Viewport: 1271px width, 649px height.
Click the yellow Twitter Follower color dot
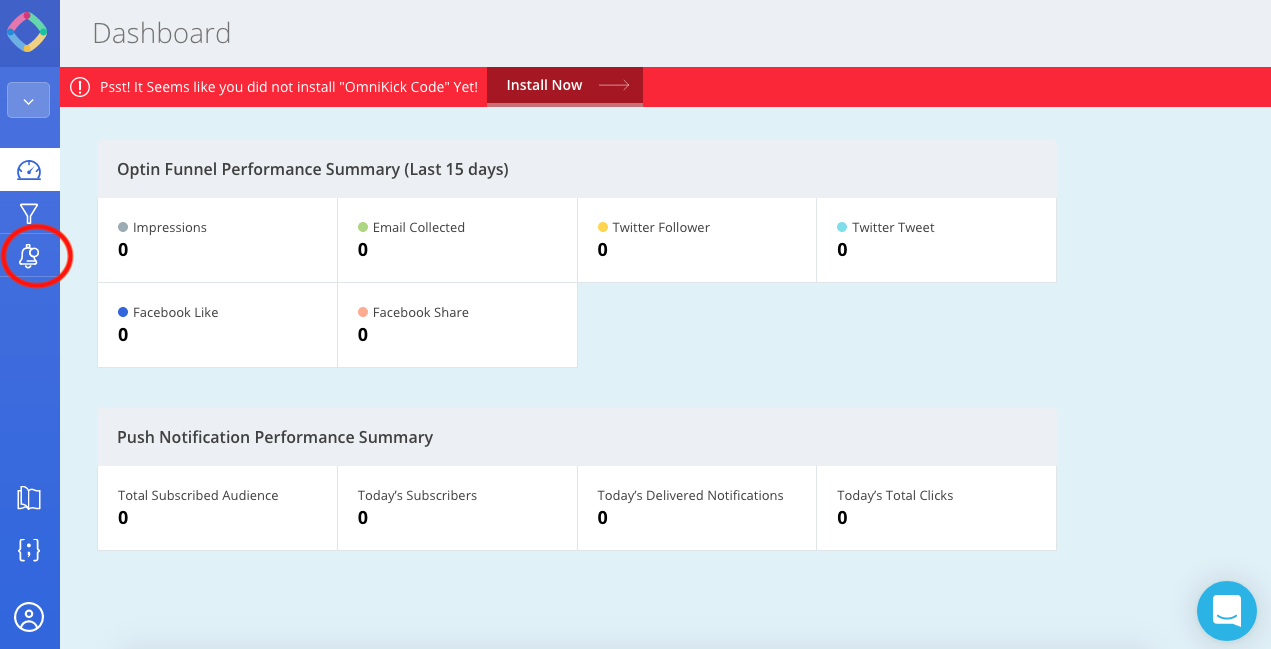[x=603, y=228]
